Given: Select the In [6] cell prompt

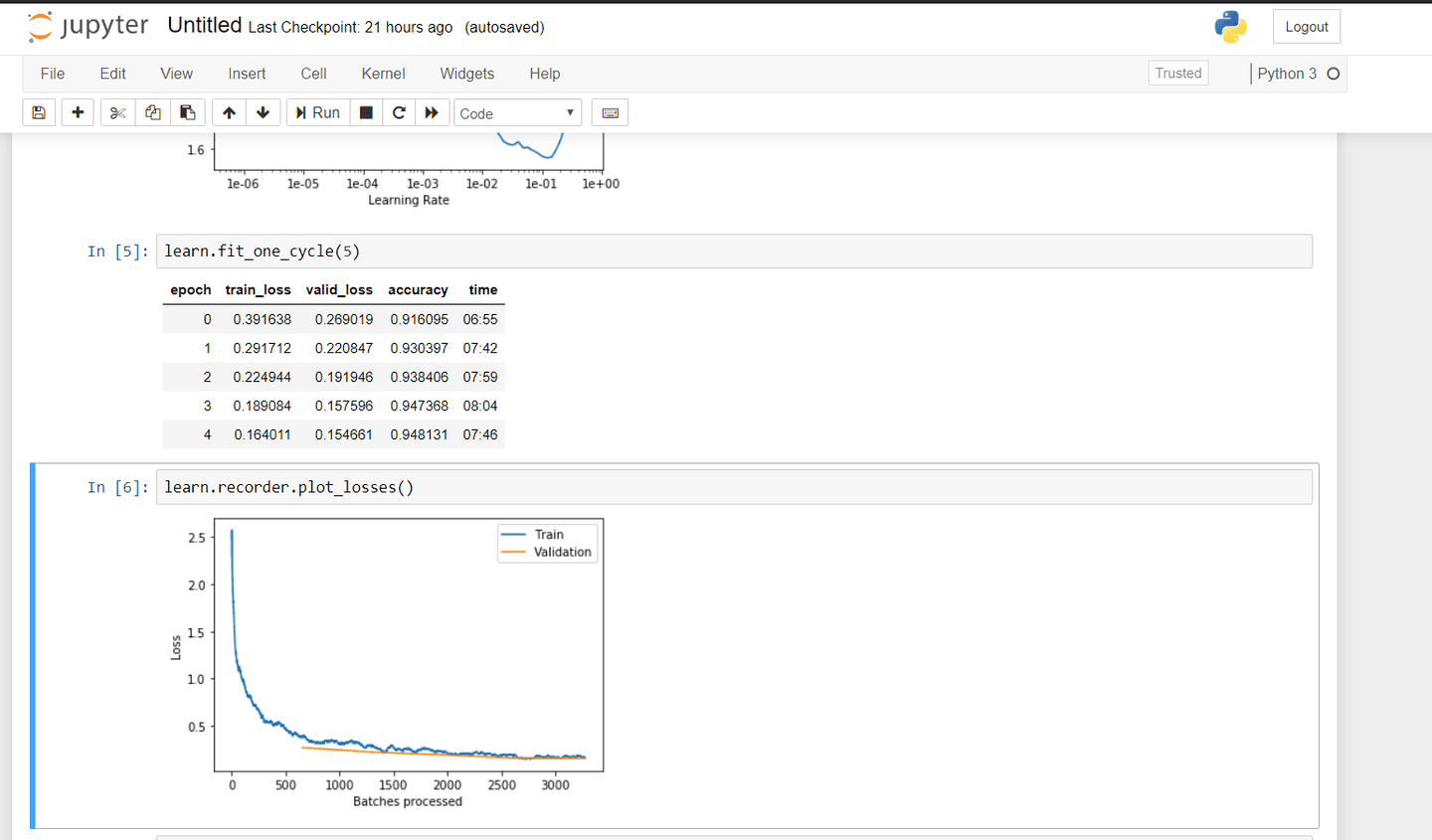Looking at the screenshot, I should [117, 487].
